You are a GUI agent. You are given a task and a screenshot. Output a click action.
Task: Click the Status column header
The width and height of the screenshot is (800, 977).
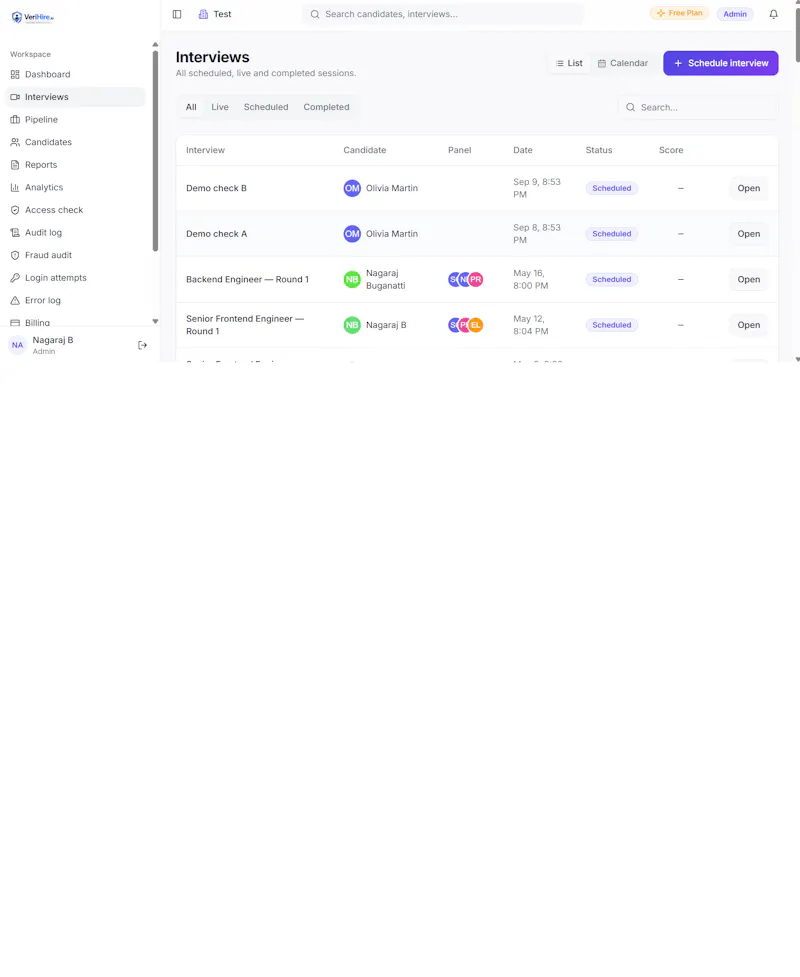coord(599,150)
